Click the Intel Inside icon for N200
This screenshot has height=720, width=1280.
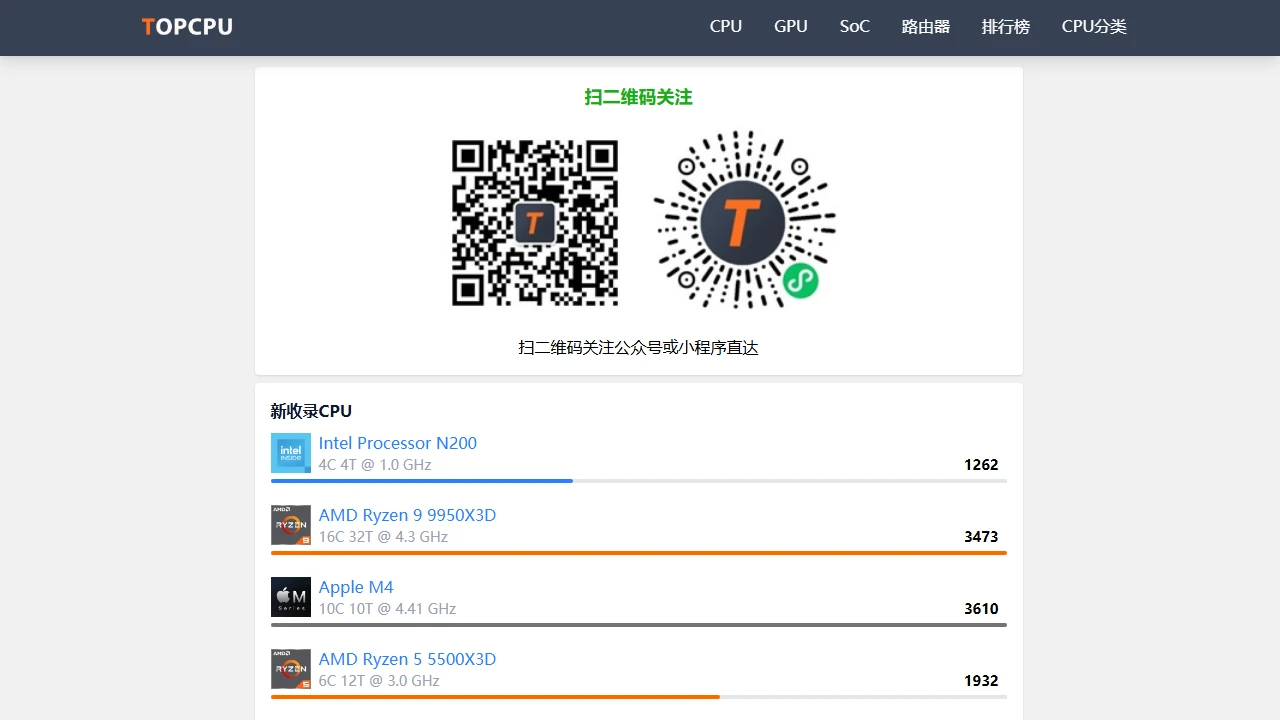[291, 453]
